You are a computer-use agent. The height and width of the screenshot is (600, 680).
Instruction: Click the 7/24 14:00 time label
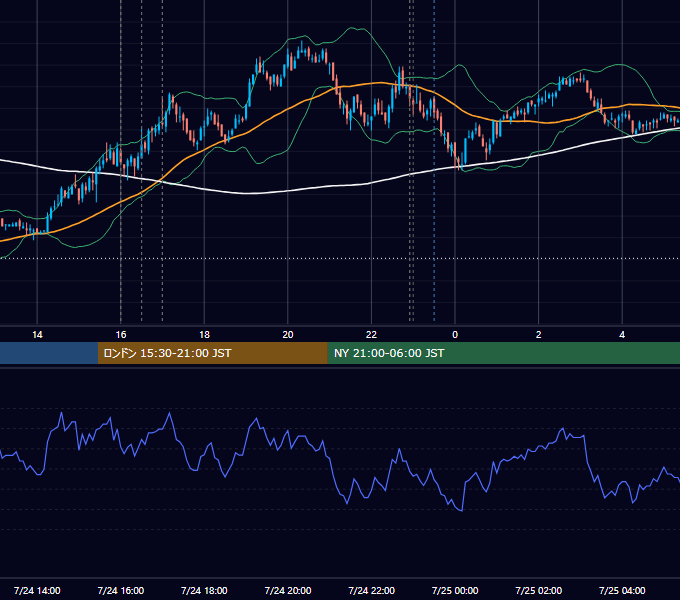point(37,590)
